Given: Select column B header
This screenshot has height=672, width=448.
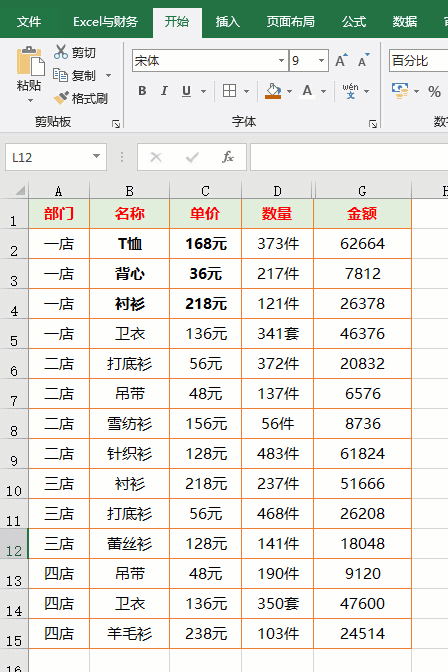Looking at the screenshot, I should pos(129,191).
